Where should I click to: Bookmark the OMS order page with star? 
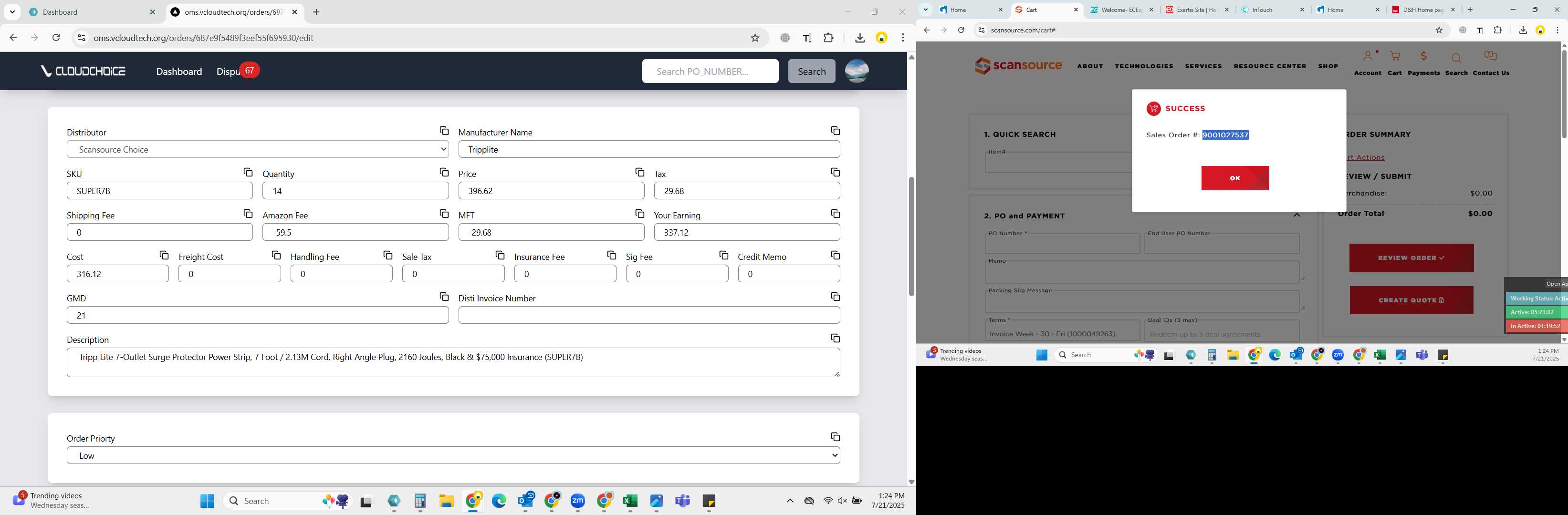(755, 38)
